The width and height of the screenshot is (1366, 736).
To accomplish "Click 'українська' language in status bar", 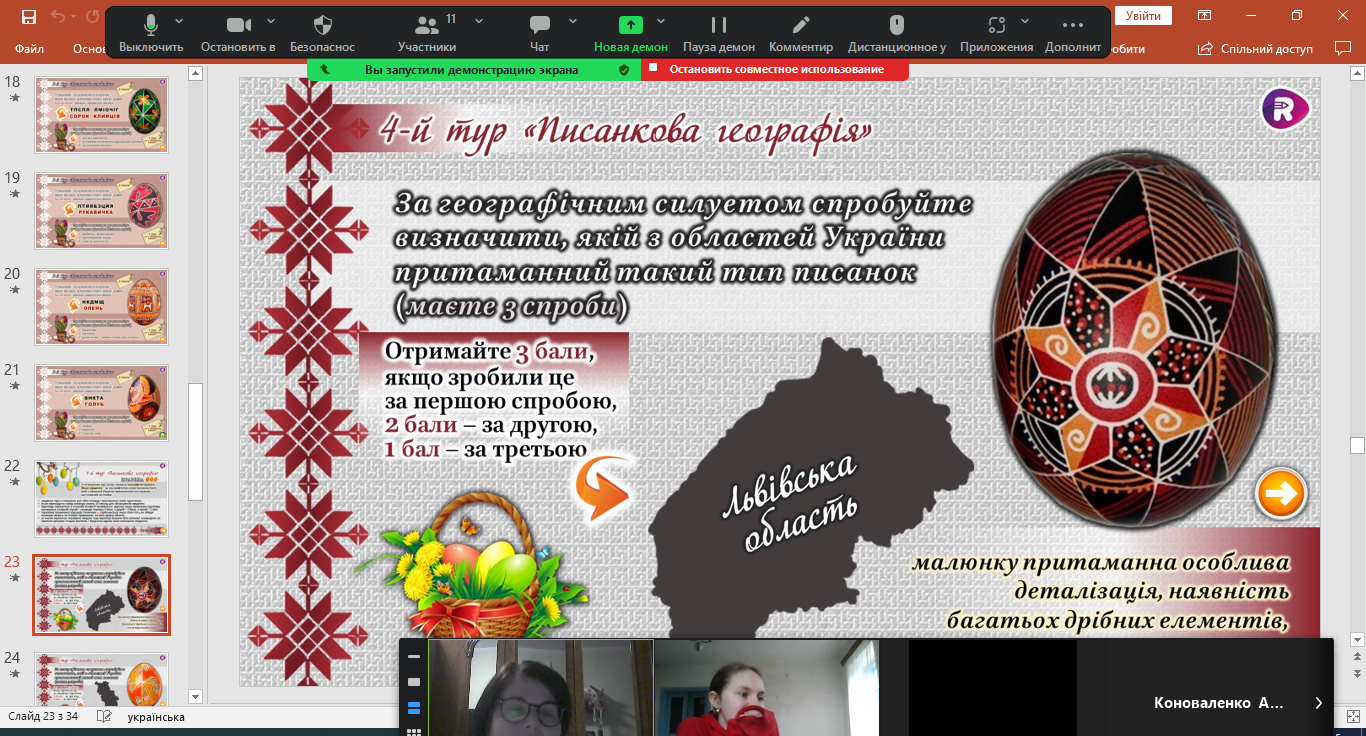I will click(156, 717).
